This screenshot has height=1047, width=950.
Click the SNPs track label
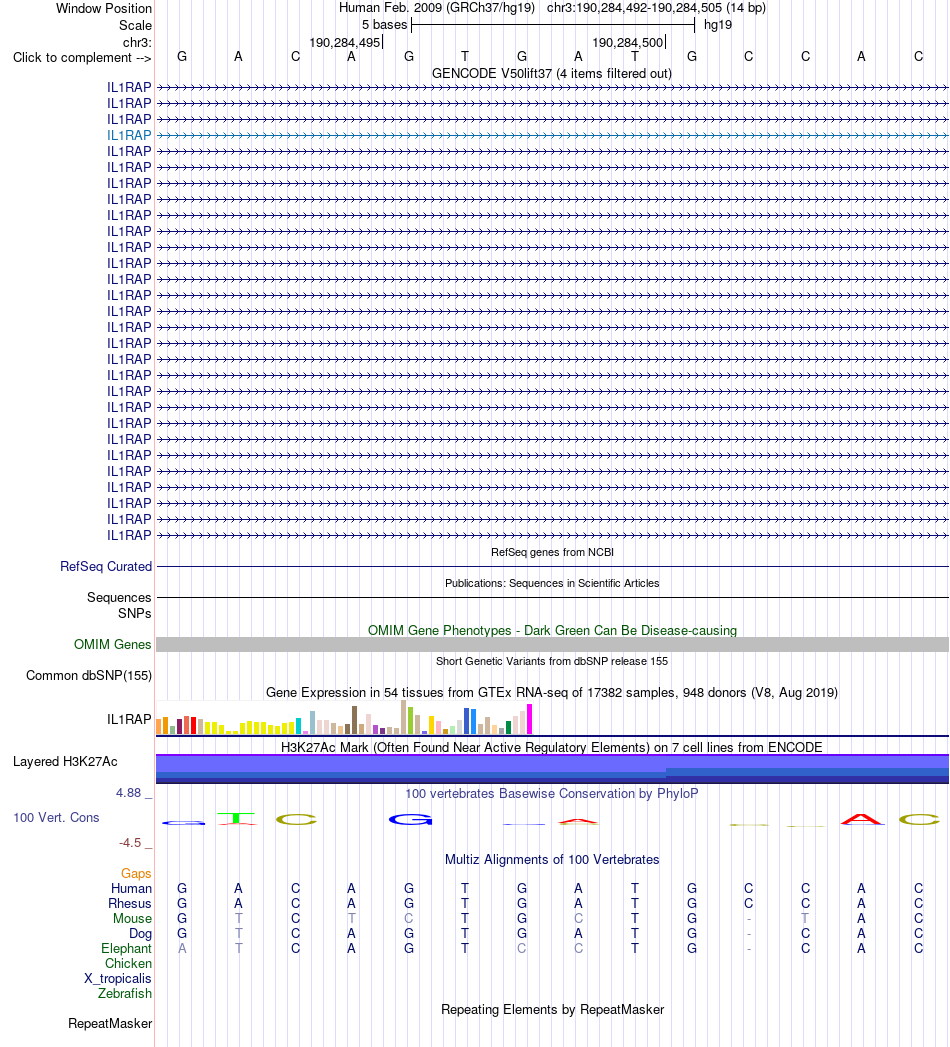point(135,613)
